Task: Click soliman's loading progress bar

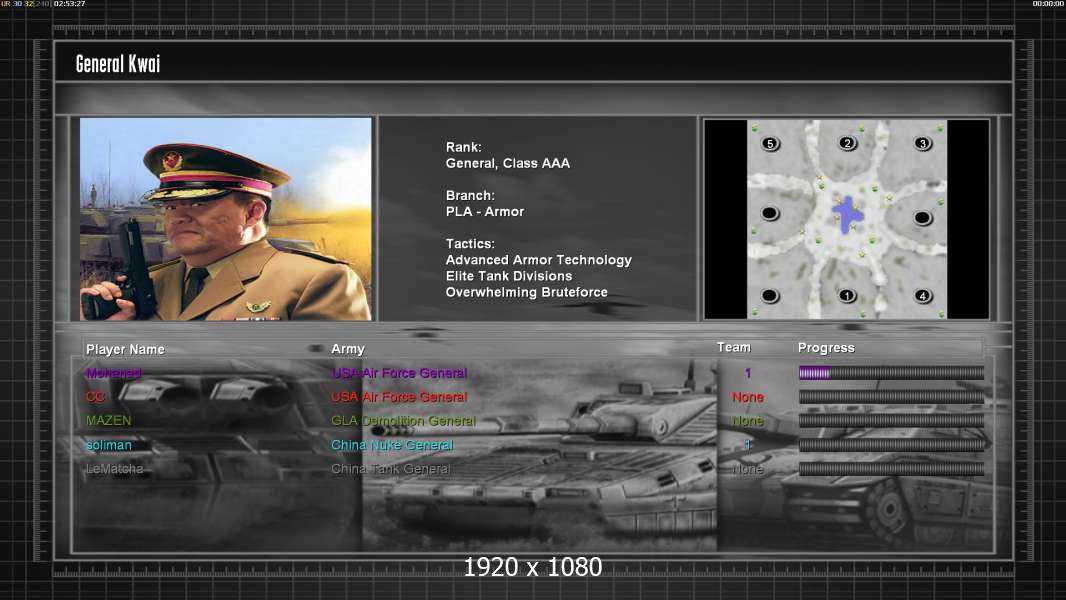Action: (891, 445)
